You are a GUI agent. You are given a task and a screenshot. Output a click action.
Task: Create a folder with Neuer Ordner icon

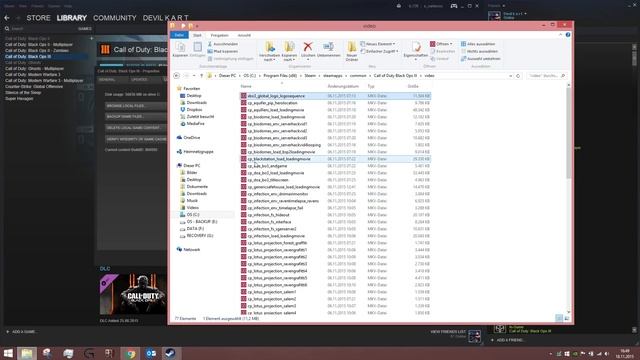(x=351, y=51)
